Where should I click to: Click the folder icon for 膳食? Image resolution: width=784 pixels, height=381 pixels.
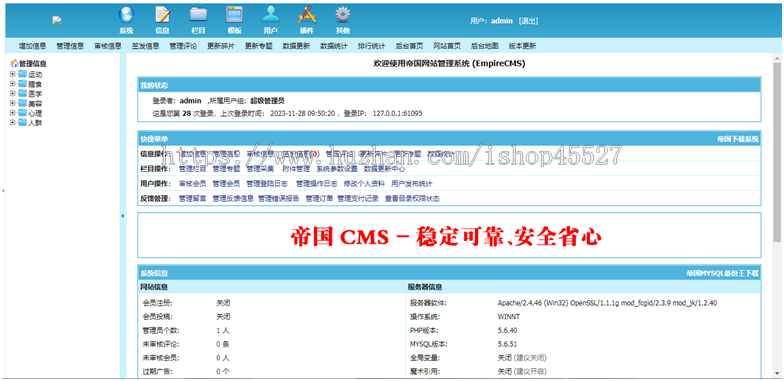click(22, 84)
